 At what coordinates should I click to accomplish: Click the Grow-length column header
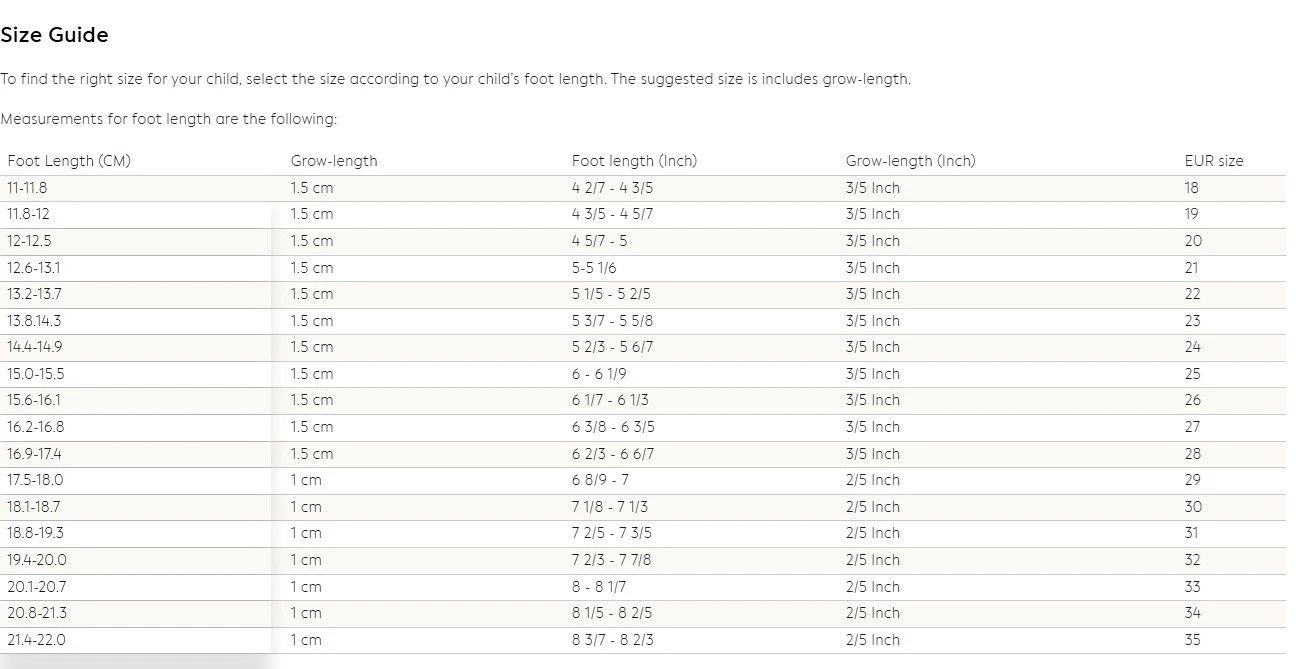pos(334,161)
